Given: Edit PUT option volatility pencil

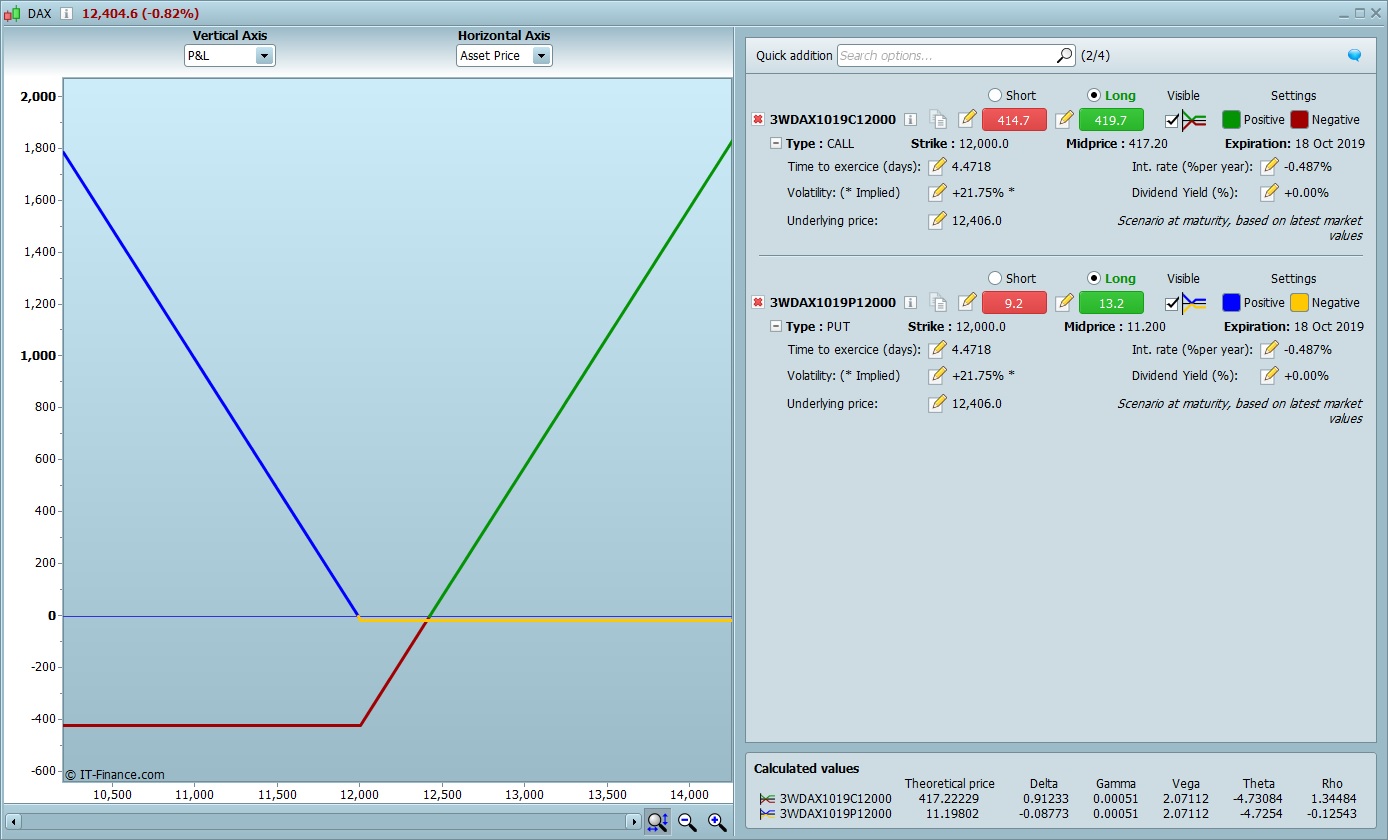Looking at the screenshot, I should (x=937, y=375).
